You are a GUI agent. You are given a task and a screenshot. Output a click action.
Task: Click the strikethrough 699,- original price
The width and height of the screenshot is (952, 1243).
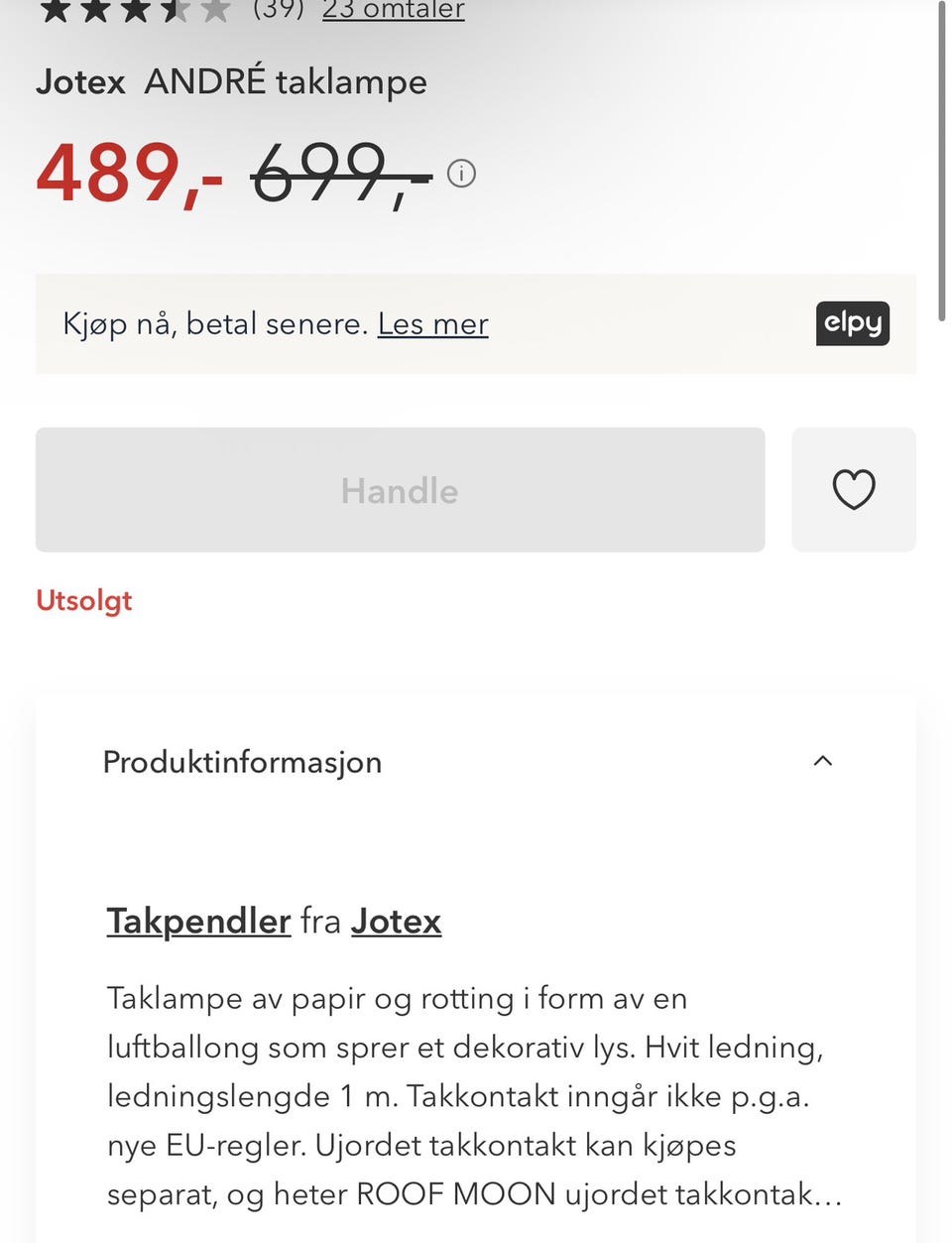(x=340, y=174)
